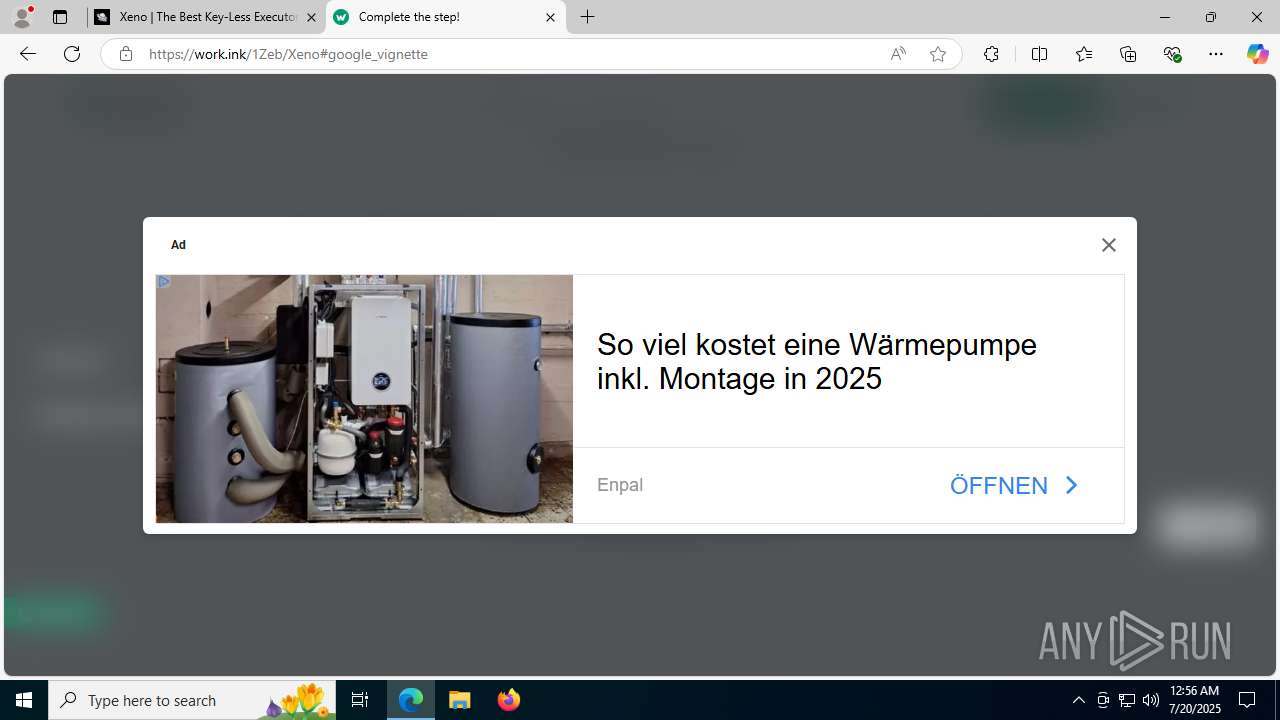Close the Xeno tab
This screenshot has height=720, width=1280.
[311, 17]
